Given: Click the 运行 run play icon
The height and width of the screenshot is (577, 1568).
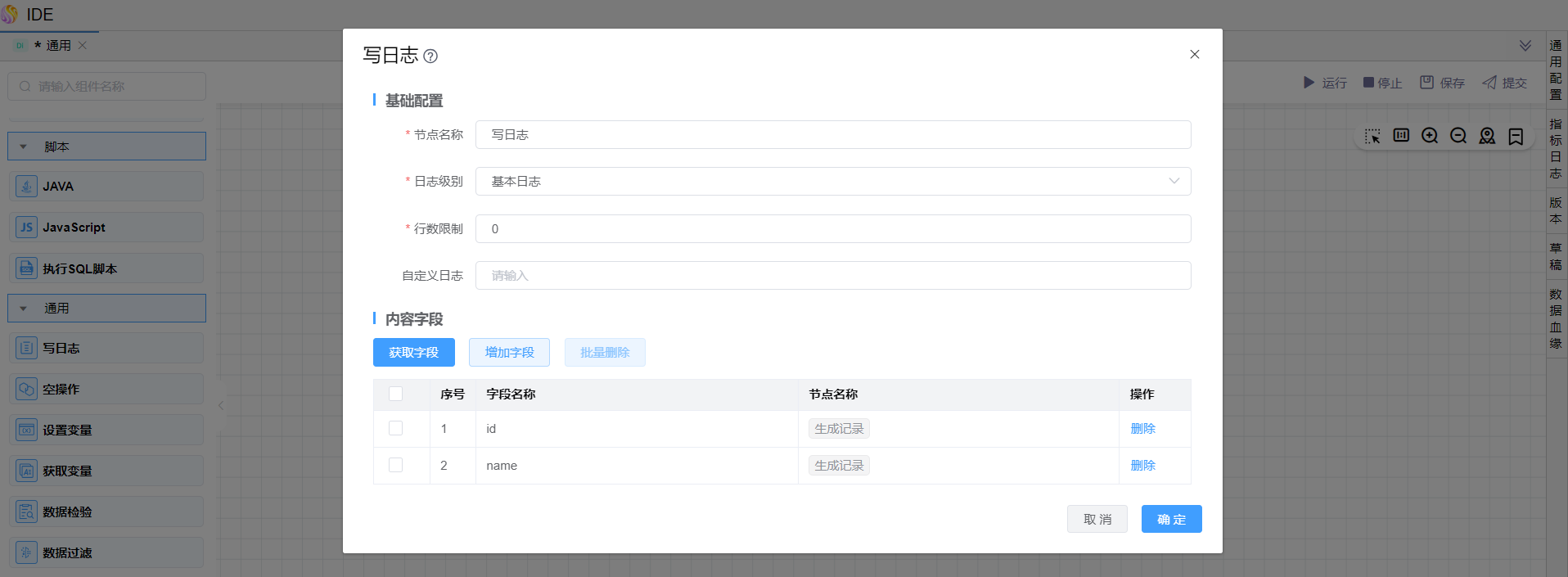Looking at the screenshot, I should pos(1309,83).
